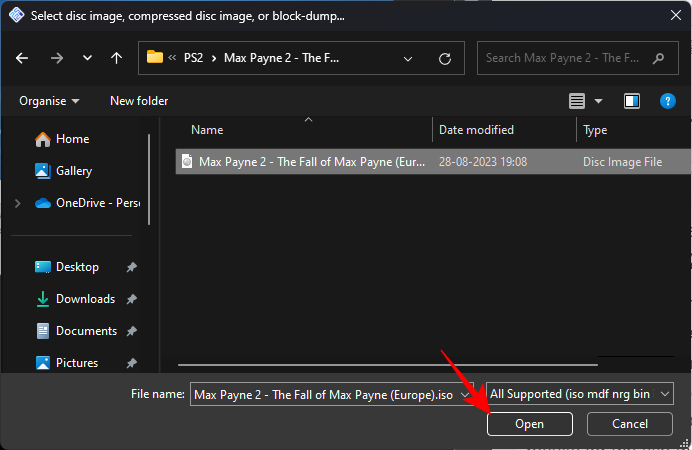The image size is (692, 450).
Task: Expand the address bar history dropdown
Action: (408, 58)
